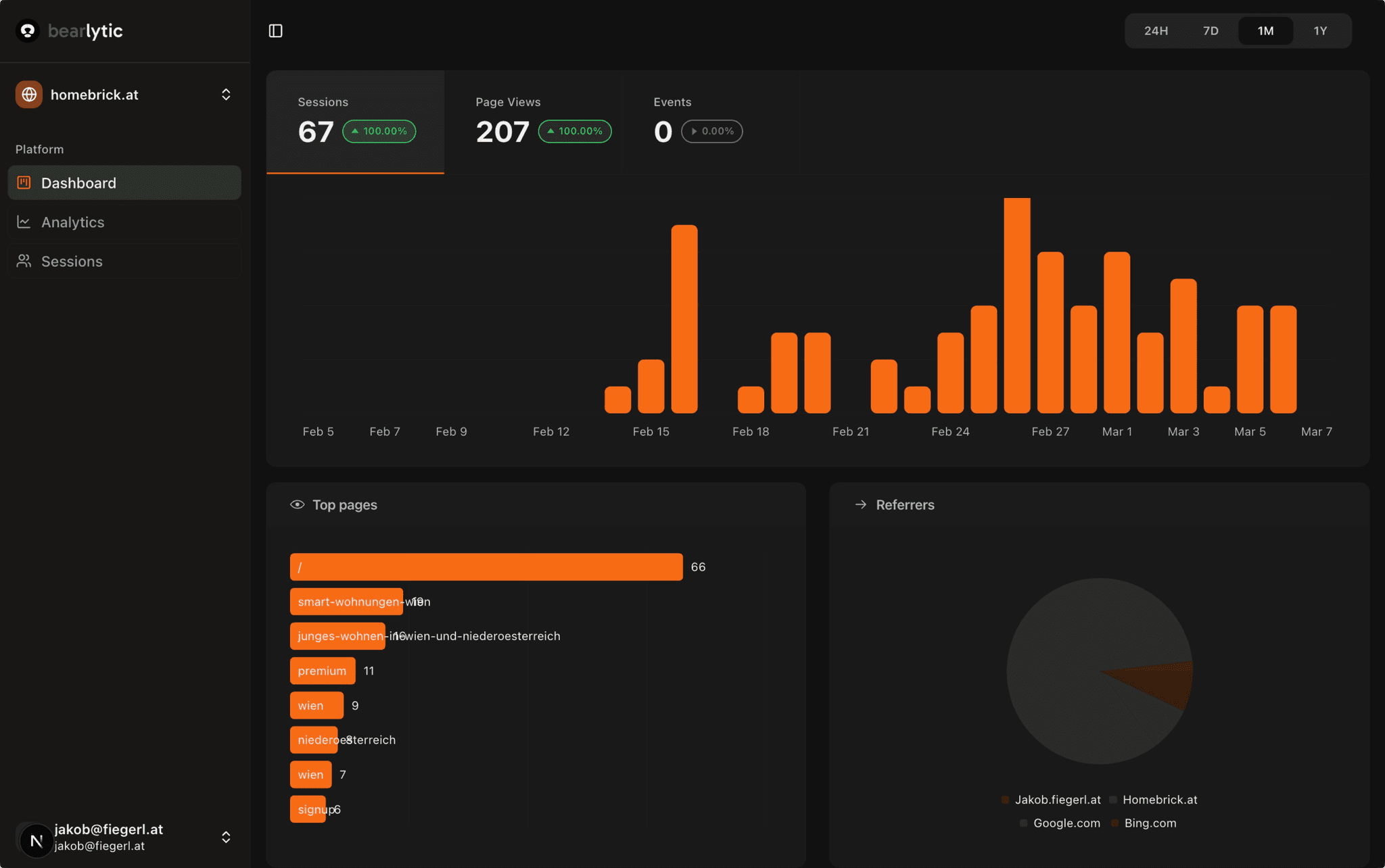Click the homebrick.at globe icon
The height and width of the screenshot is (868, 1385).
tap(29, 95)
